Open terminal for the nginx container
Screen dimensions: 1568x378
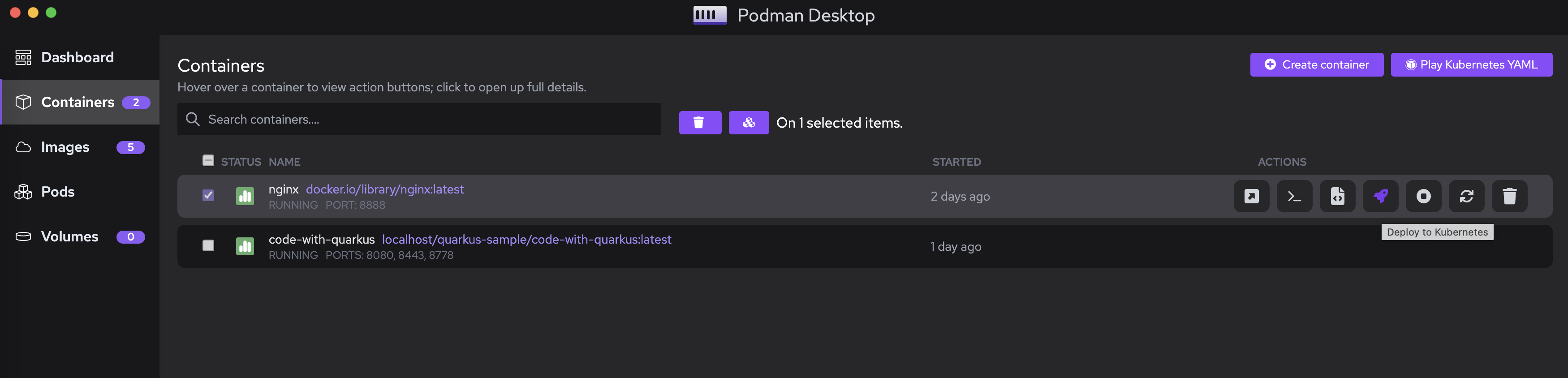1294,196
